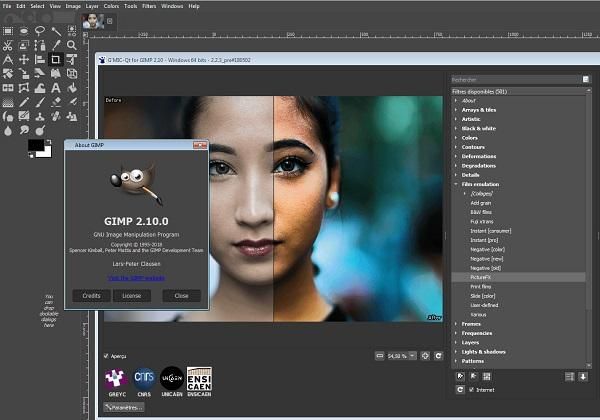
Task: Click the Credits button
Action: (91, 296)
